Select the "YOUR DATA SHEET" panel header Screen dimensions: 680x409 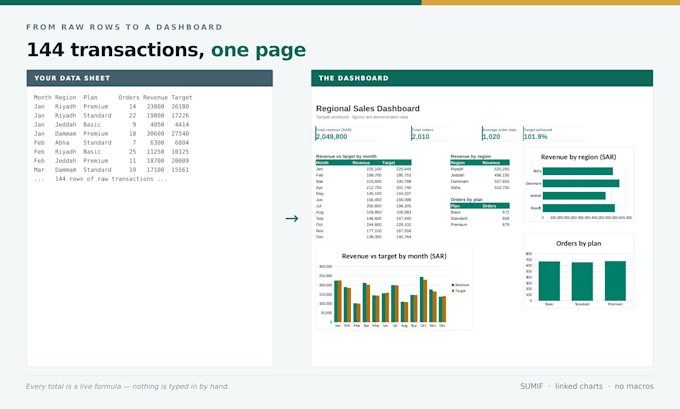tap(150, 78)
